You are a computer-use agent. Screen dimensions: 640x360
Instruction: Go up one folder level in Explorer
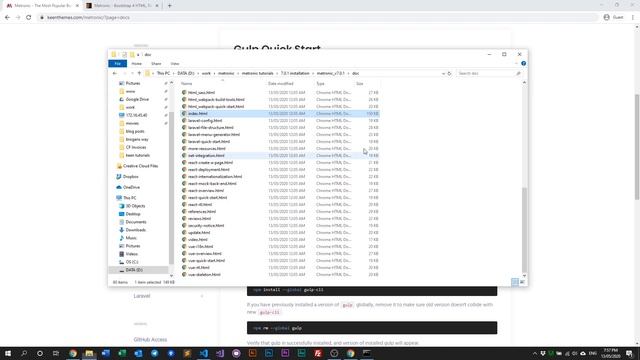point(139,73)
